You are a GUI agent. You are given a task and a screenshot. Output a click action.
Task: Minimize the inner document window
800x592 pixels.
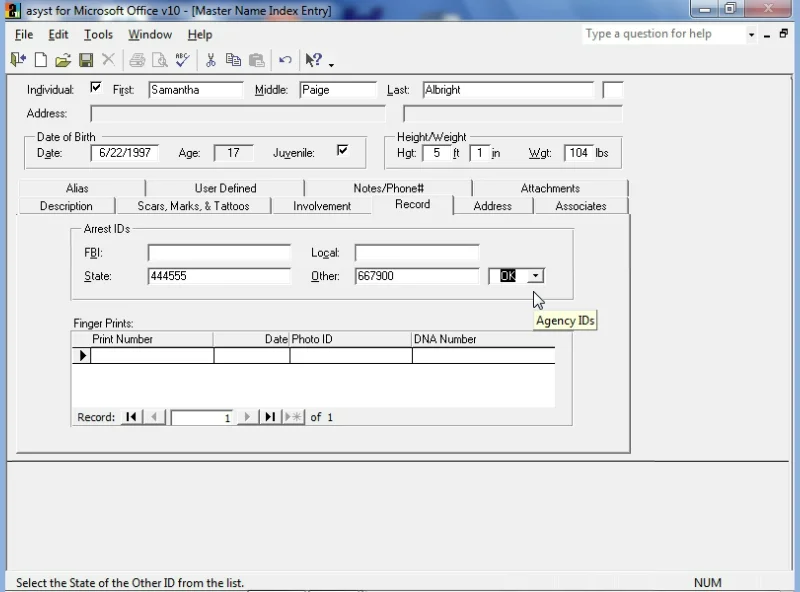(x=767, y=36)
